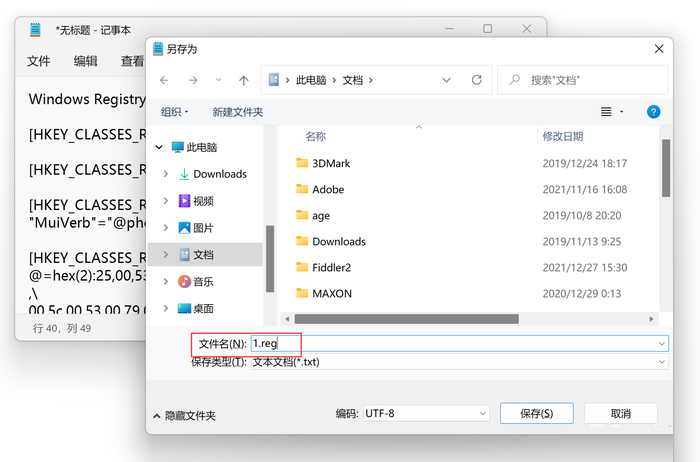Open the 保存类型 combo box
The height and width of the screenshot is (462, 700).
coord(460,362)
